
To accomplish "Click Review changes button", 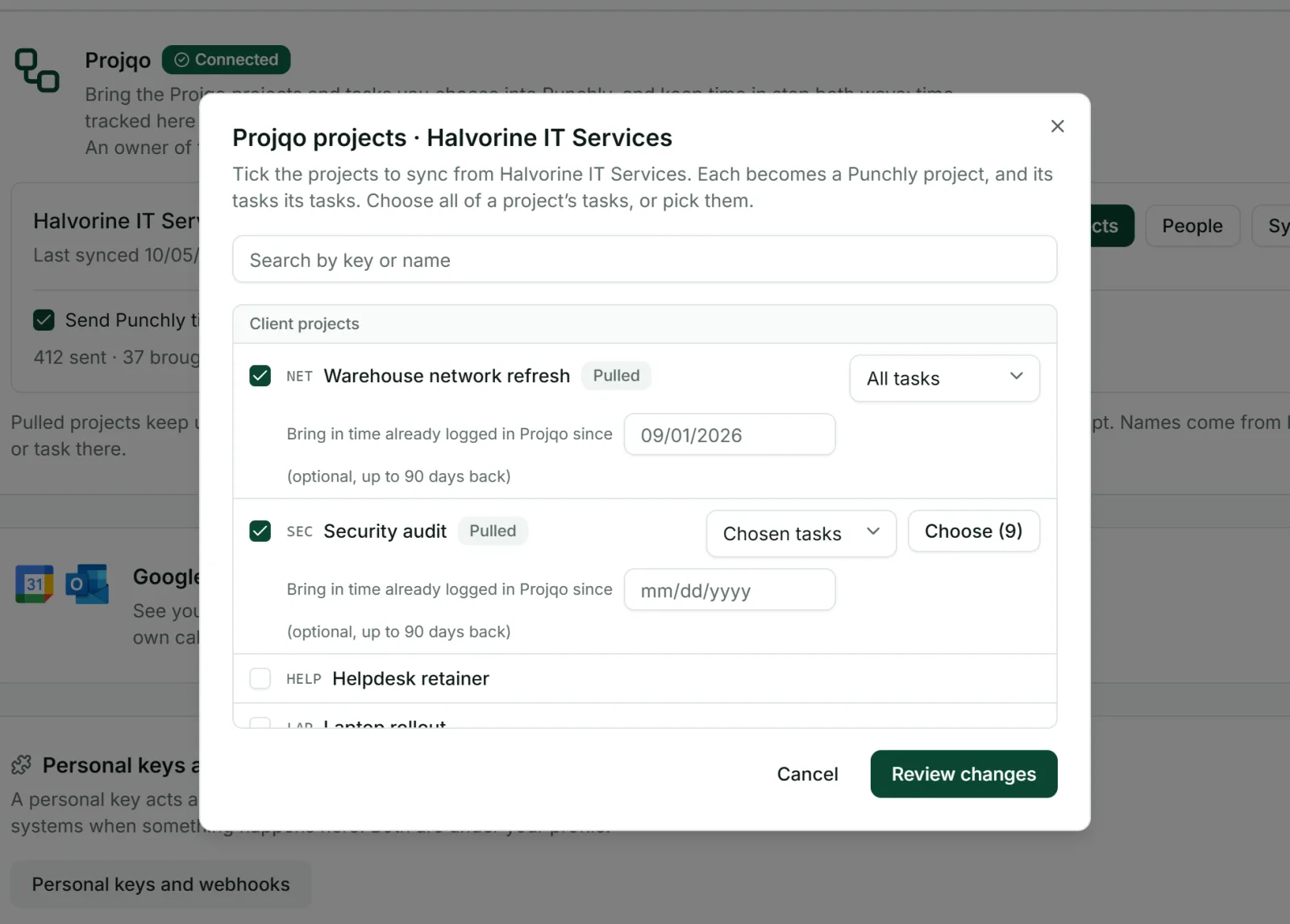I will pyautogui.click(x=963, y=774).
